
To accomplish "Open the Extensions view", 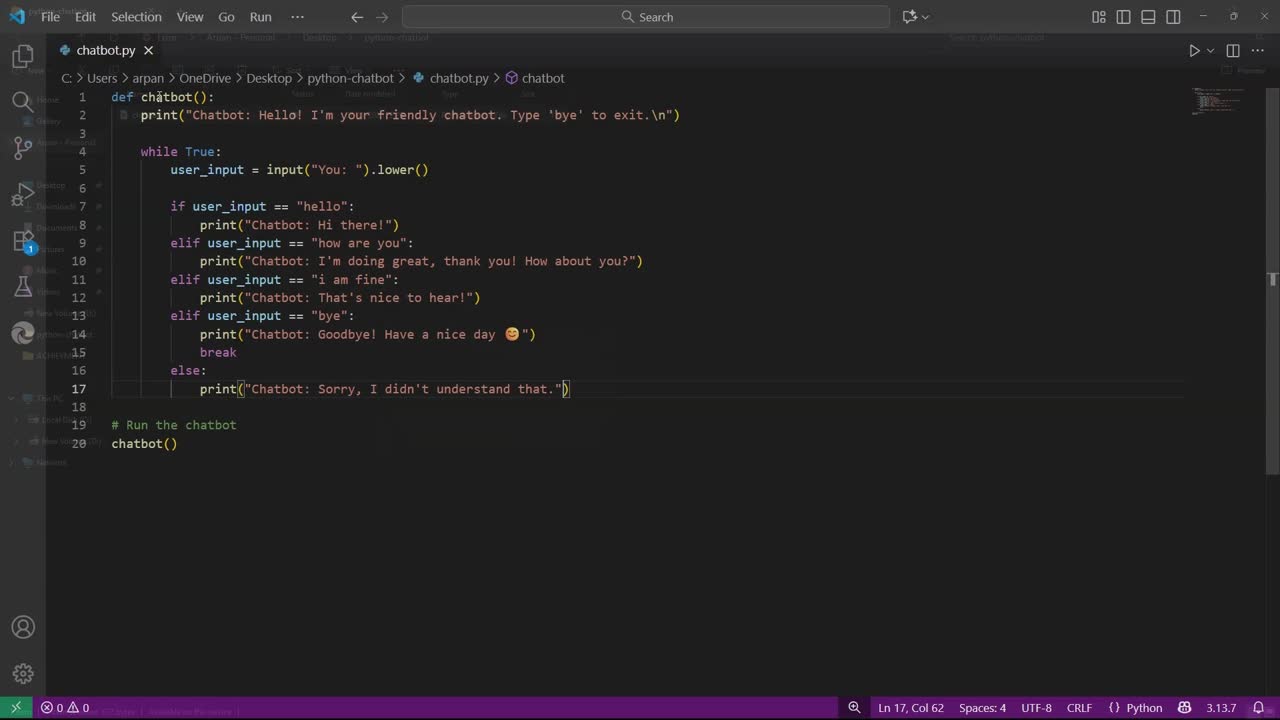I will [22, 241].
